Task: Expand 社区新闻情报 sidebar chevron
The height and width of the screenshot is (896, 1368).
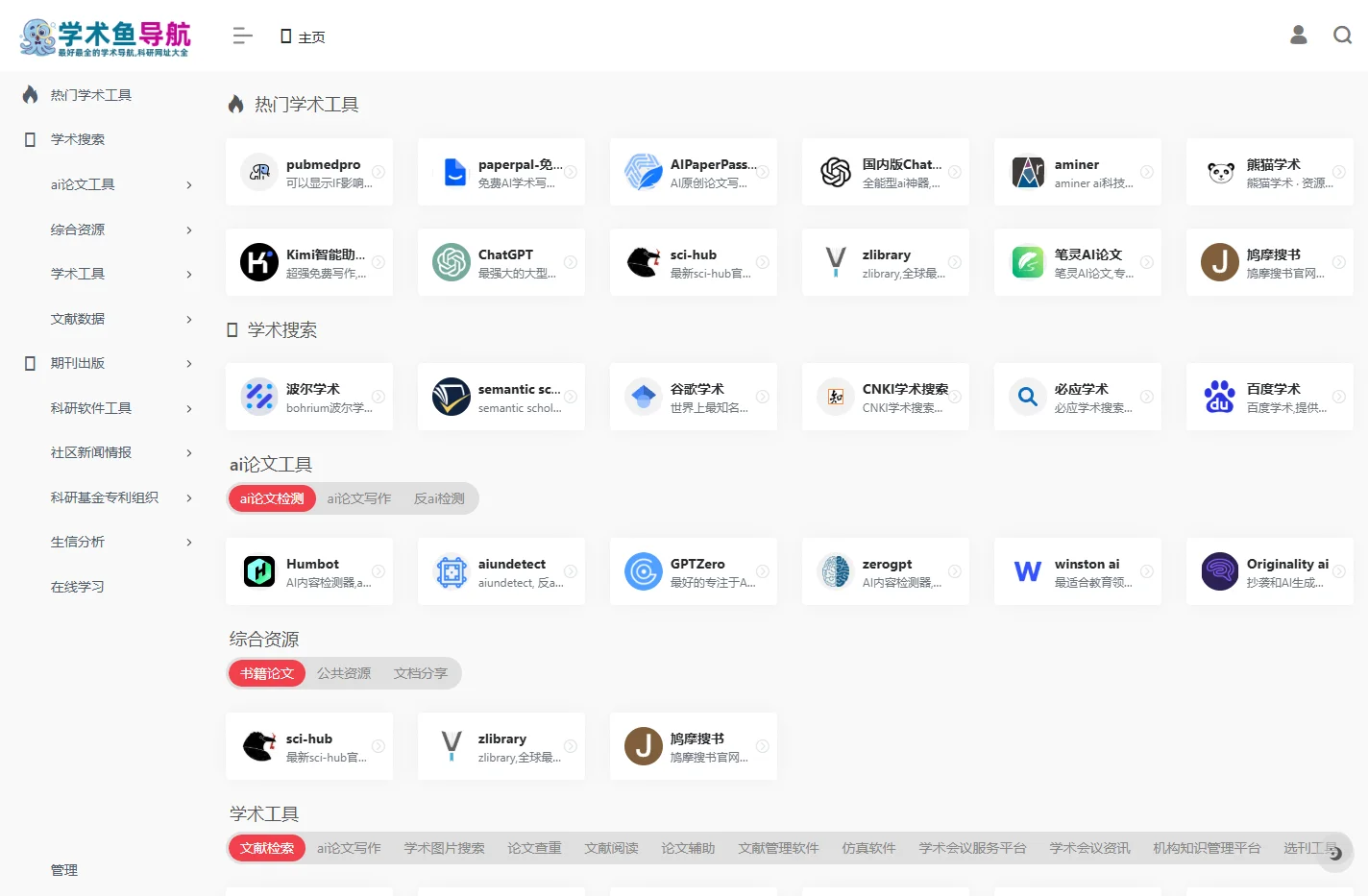Action: tap(189, 452)
